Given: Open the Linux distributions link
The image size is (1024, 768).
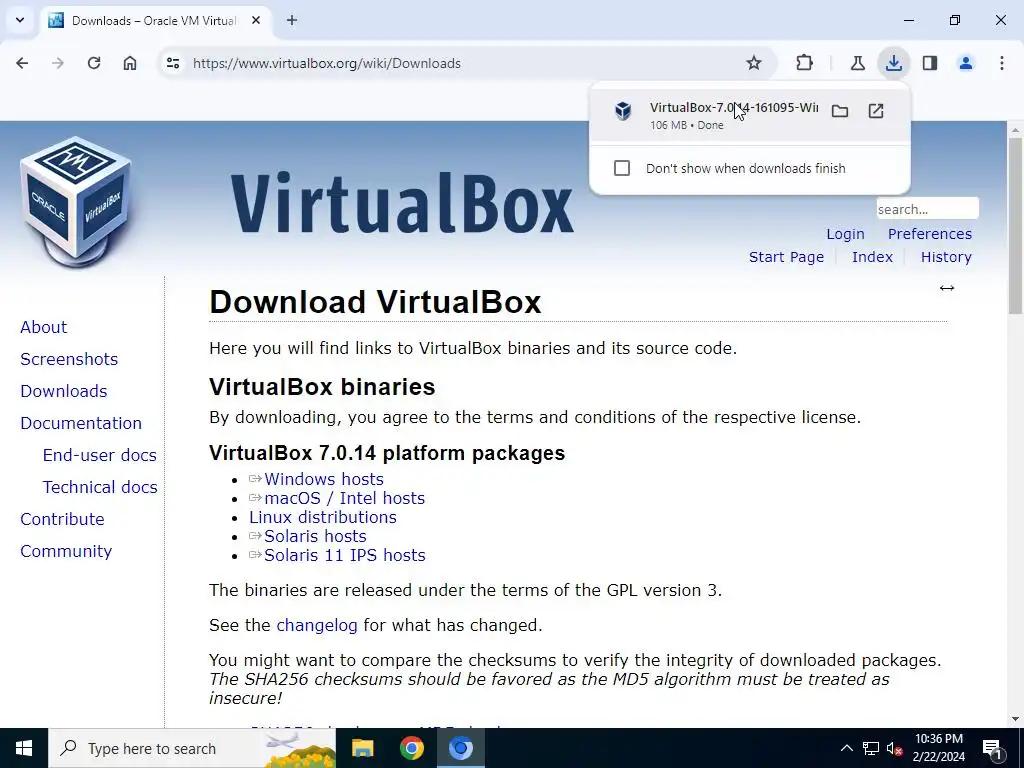Looking at the screenshot, I should click(x=323, y=517).
